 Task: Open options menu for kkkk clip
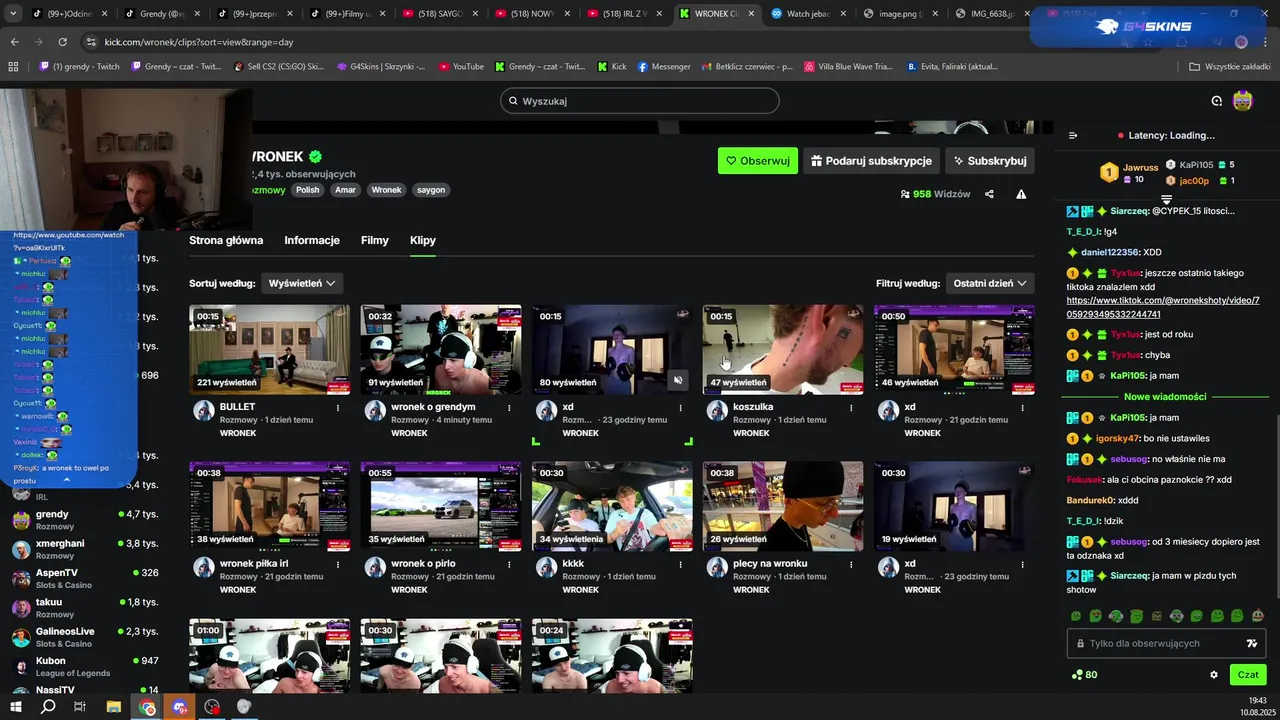pos(680,564)
